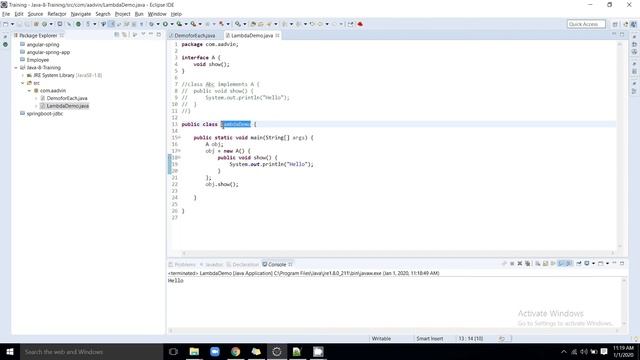
Task: Open Zoom app from taskbar
Action: coord(215,351)
